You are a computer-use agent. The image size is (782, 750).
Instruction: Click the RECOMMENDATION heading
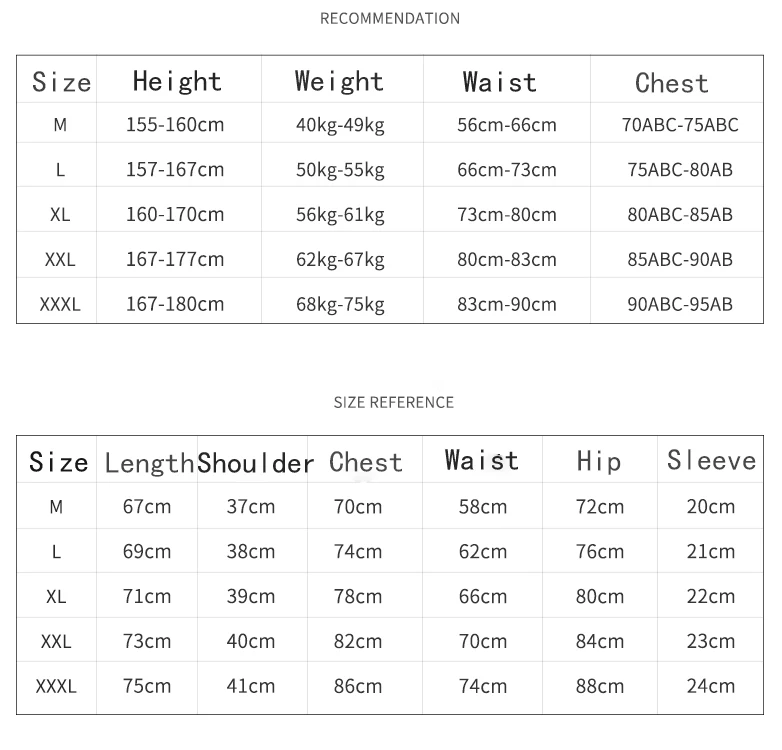pyautogui.click(x=390, y=18)
